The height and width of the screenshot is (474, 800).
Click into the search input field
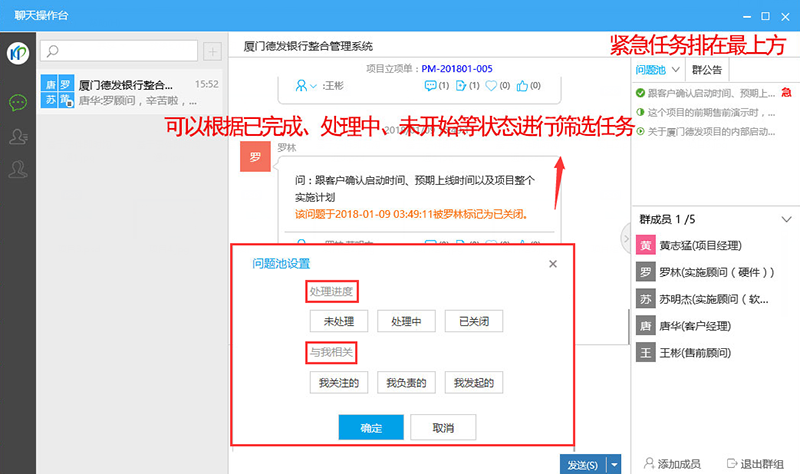(119, 51)
